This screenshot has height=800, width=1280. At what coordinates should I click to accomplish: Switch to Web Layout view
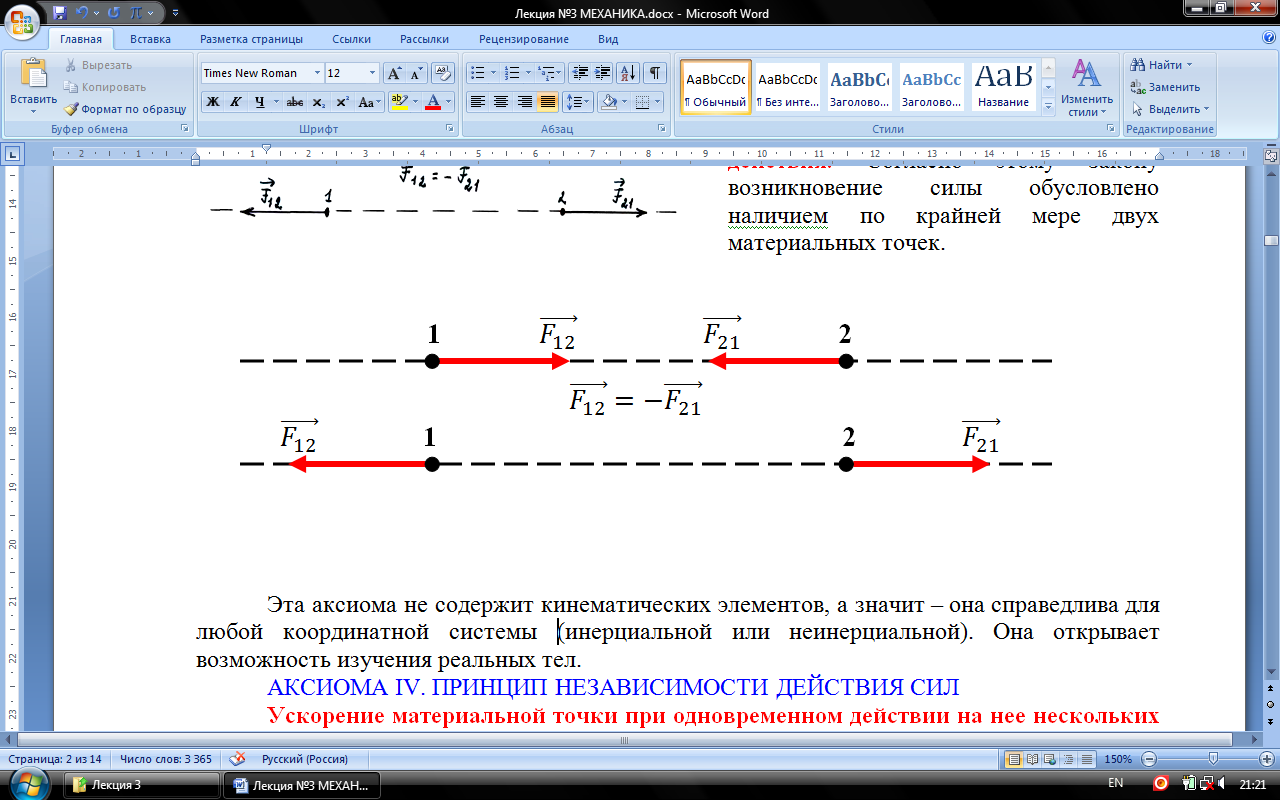pos(1051,759)
